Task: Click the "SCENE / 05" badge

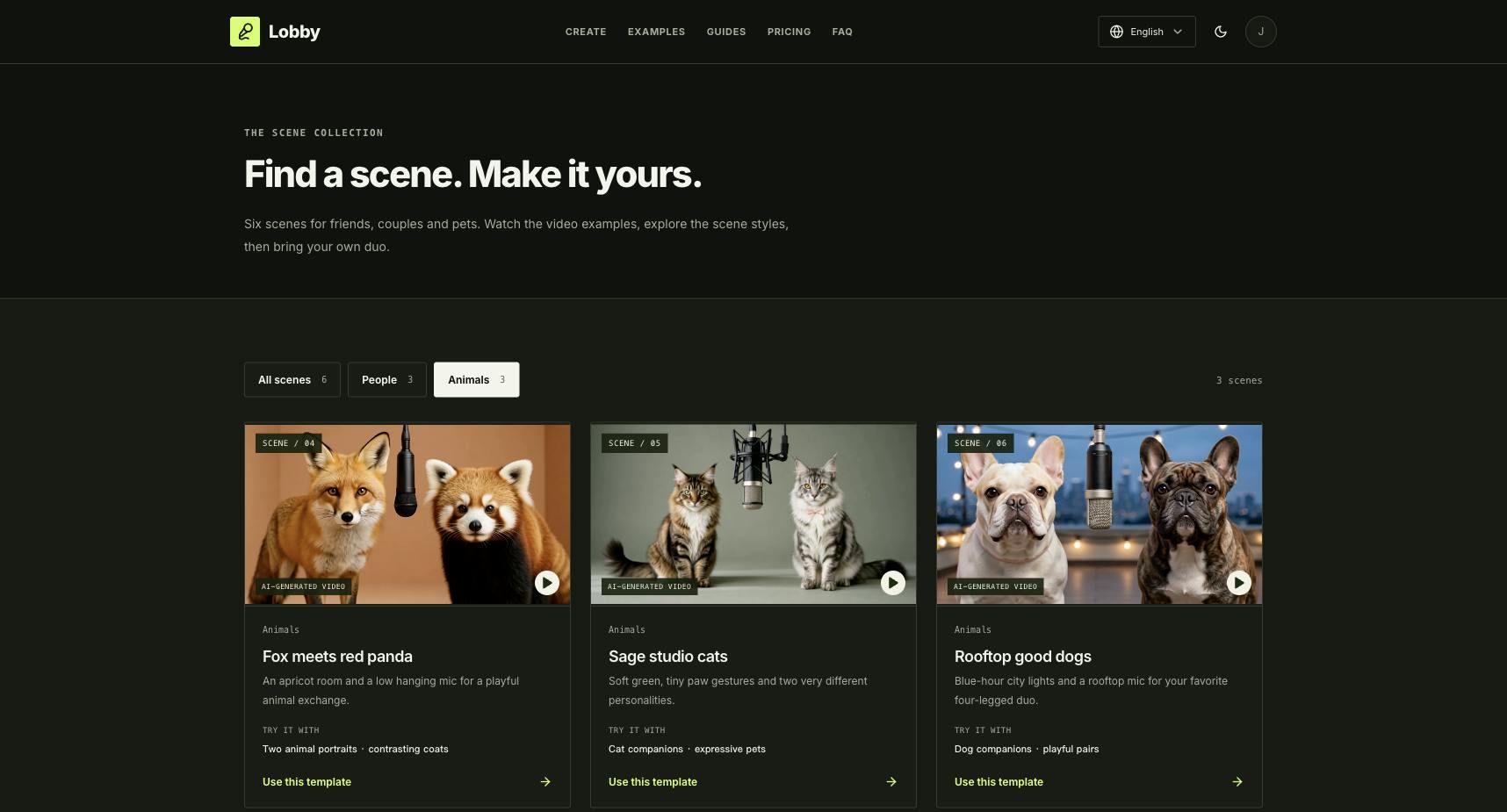Action: pyautogui.click(x=634, y=443)
